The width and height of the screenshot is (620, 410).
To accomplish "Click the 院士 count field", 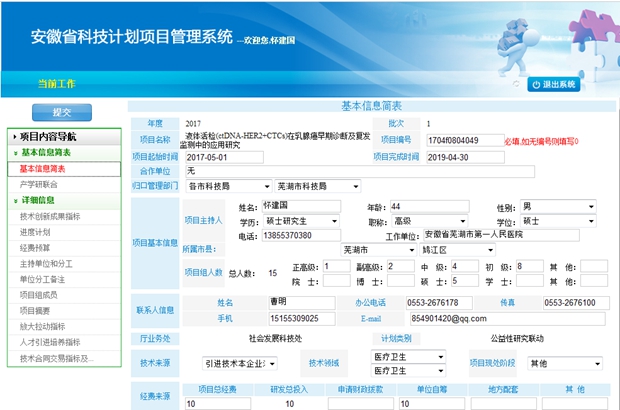I will point(336,281).
